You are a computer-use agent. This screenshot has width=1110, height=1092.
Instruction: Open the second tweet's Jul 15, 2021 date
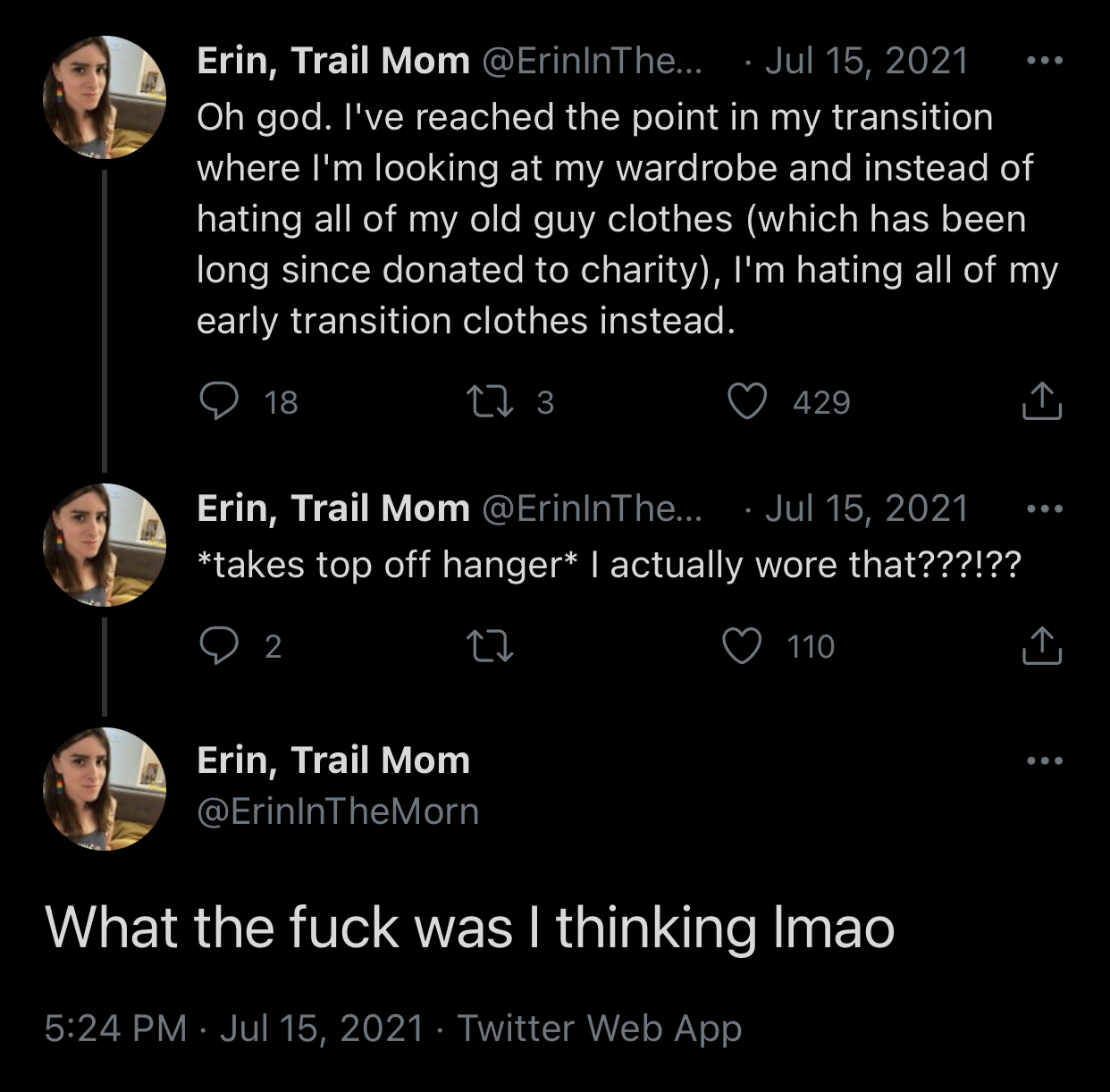point(866,508)
